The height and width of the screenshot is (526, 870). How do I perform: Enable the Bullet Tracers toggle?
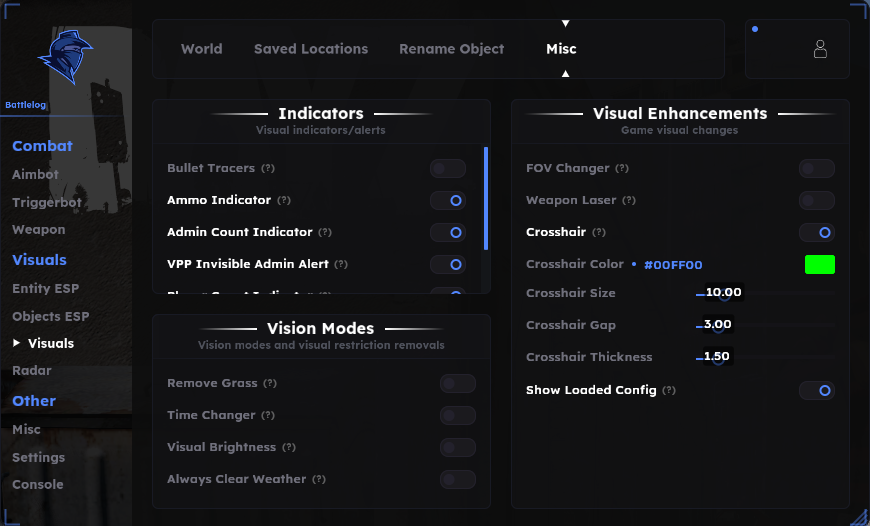tap(448, 169)
